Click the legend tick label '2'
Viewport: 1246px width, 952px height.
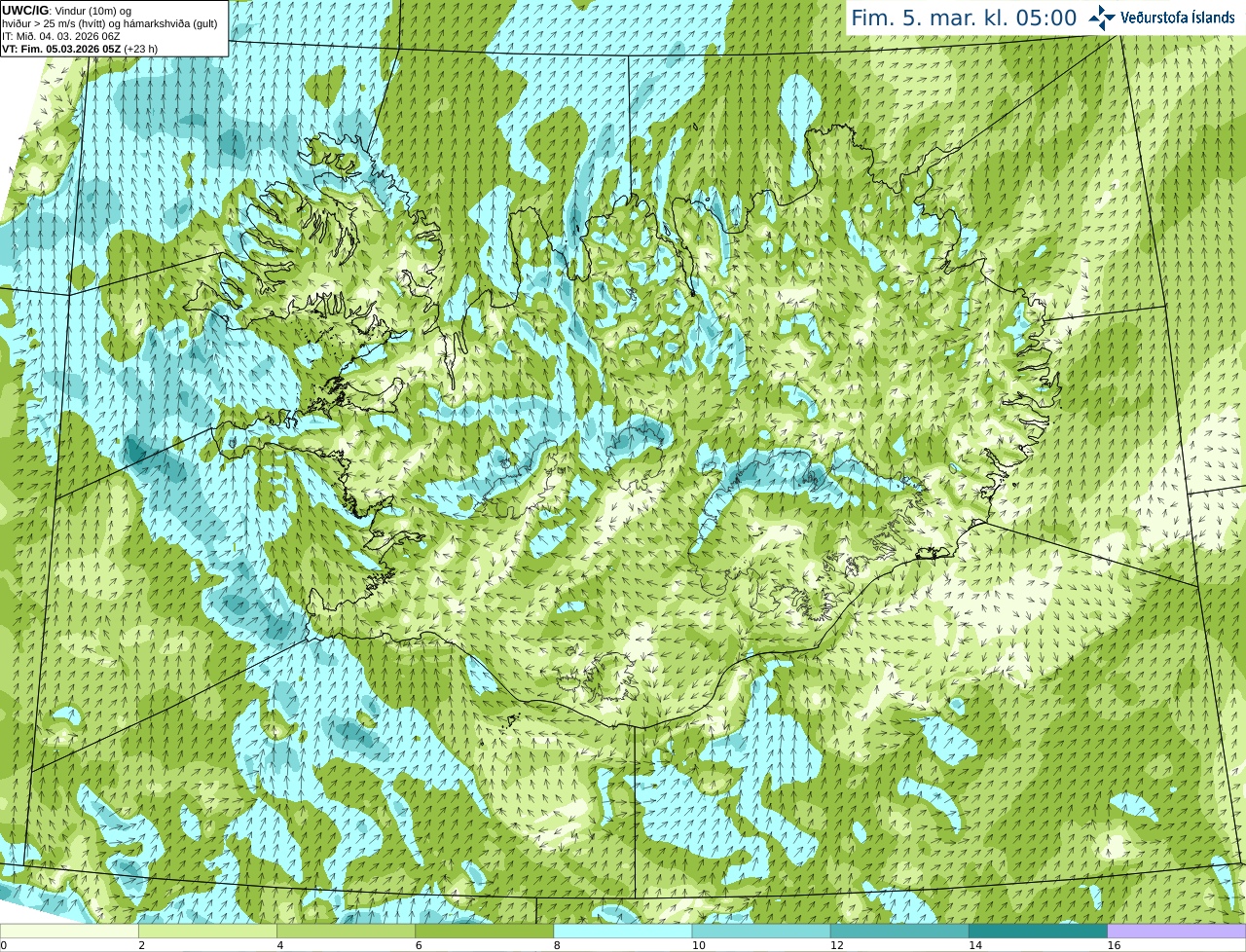point(142,945)
